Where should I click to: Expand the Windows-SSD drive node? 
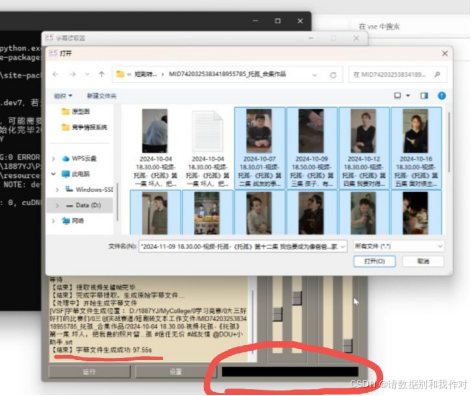coord(57,190)
